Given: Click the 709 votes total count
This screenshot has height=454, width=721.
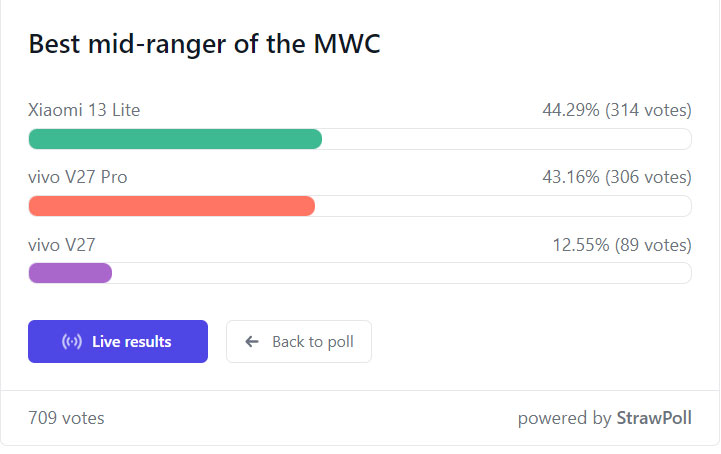Looking at the screenshot, I should tap(66, 418).
